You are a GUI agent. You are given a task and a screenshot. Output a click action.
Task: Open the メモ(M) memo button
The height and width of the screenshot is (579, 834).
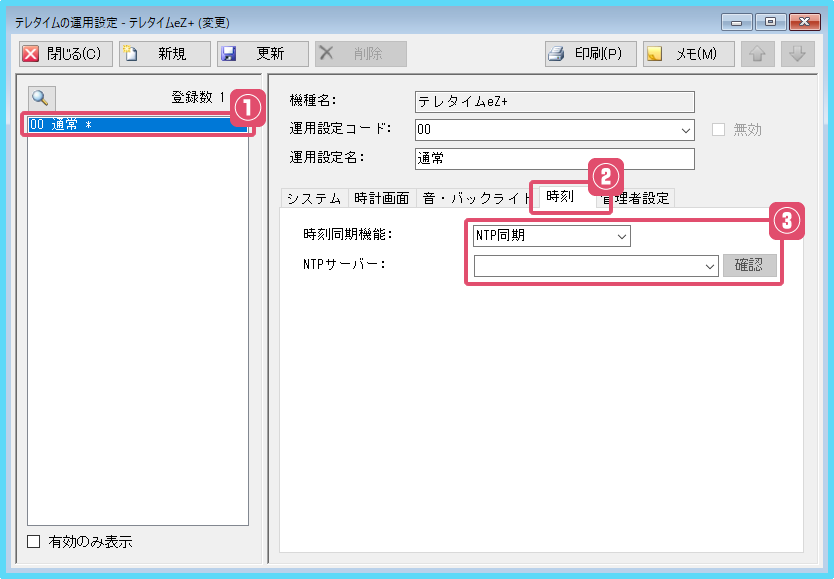pyautogui.click(x=688, y=54)
